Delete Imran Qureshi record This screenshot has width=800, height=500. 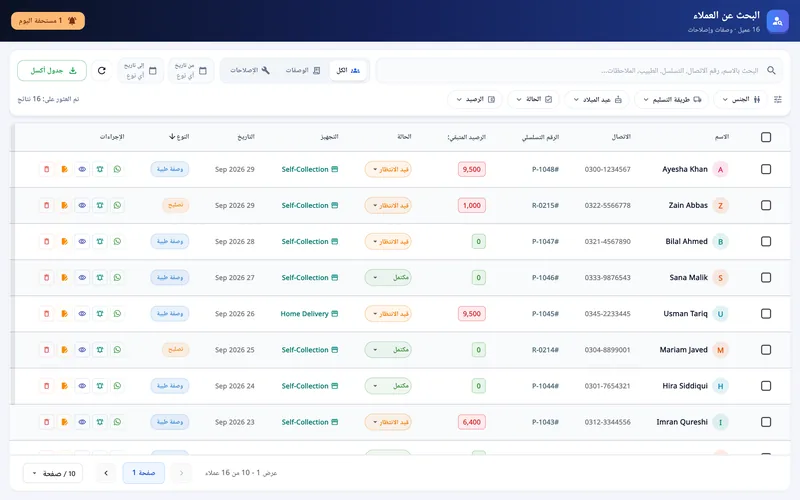(x=46, y=422)
